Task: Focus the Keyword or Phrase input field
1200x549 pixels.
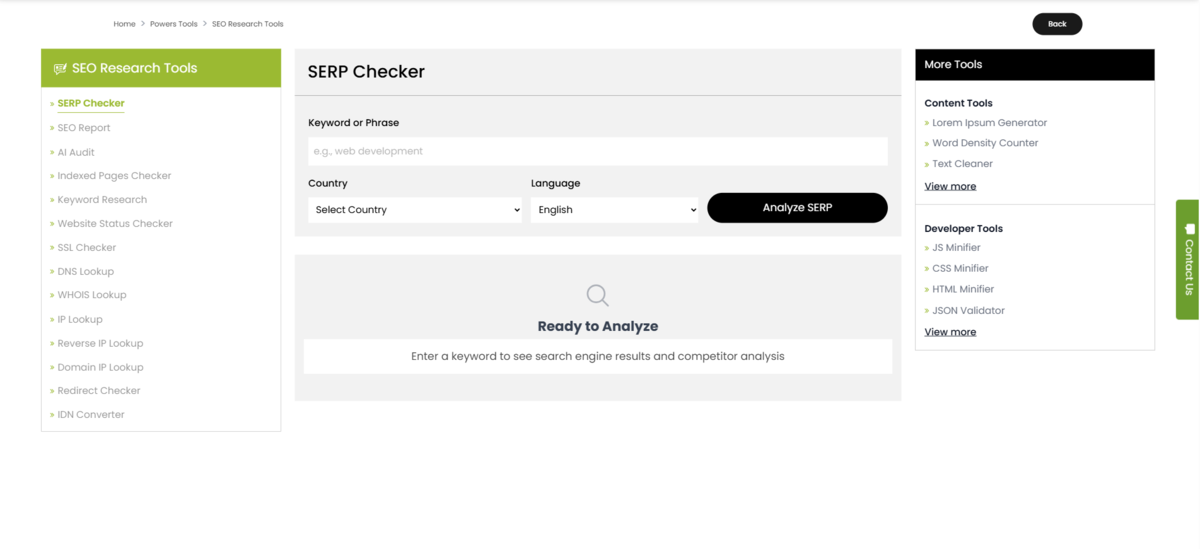Action: (597, 151)
